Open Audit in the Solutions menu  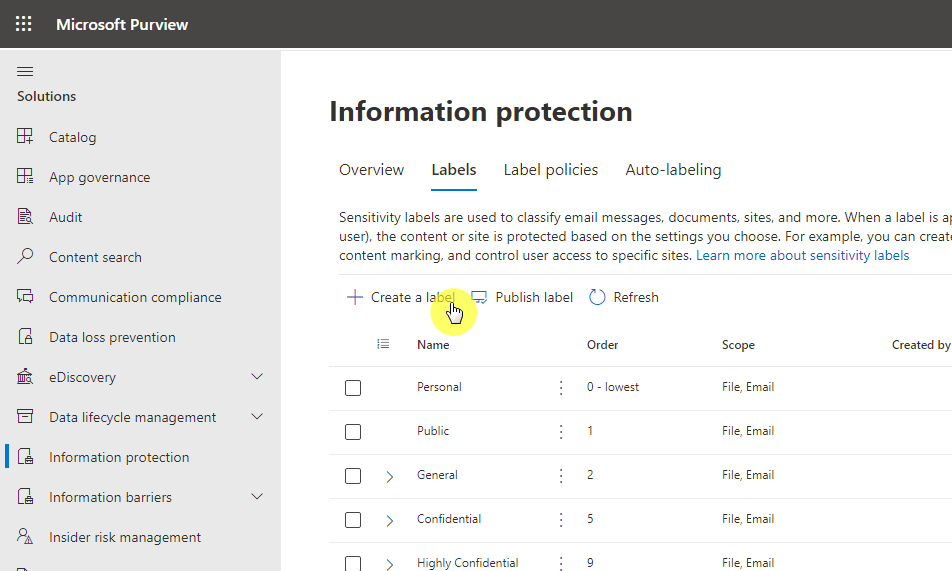66,217
